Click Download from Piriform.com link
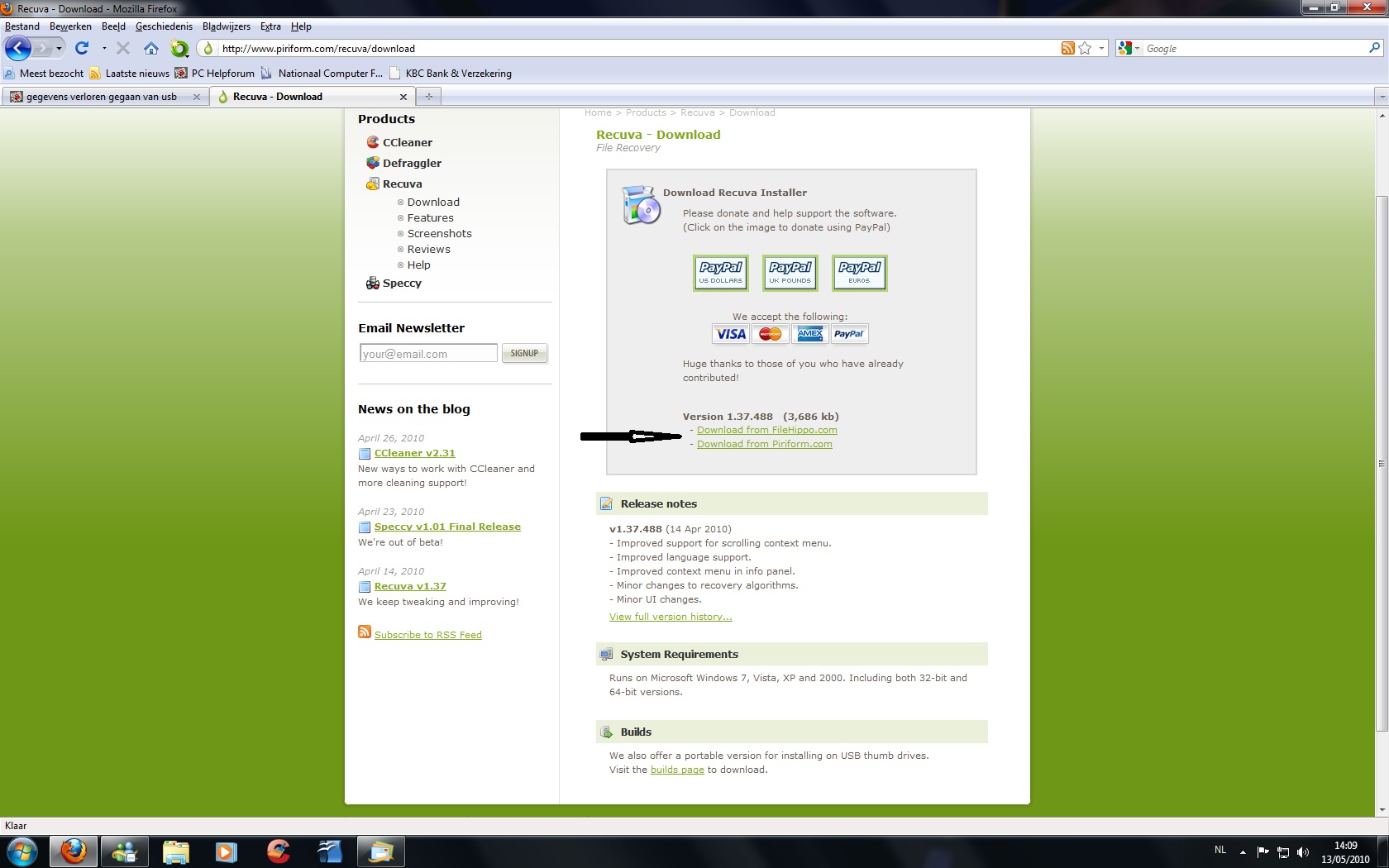Viewport: 1389px width, 868px height. pos(764,444)
